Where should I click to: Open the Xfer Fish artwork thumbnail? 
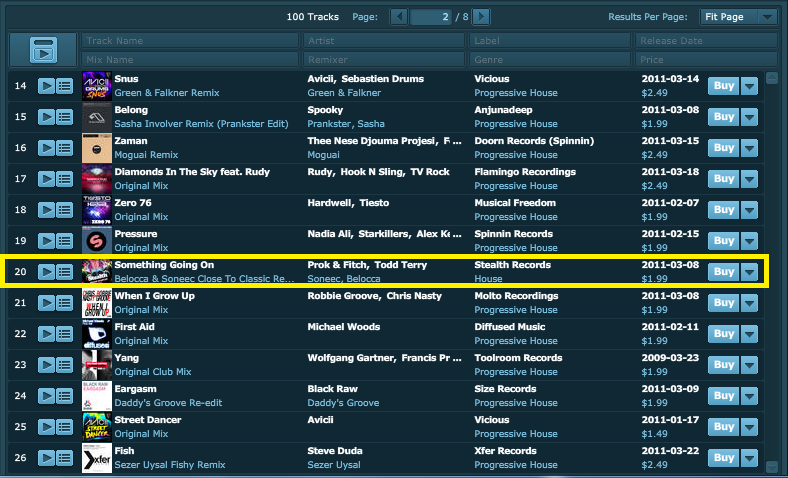tap(96, 458)
